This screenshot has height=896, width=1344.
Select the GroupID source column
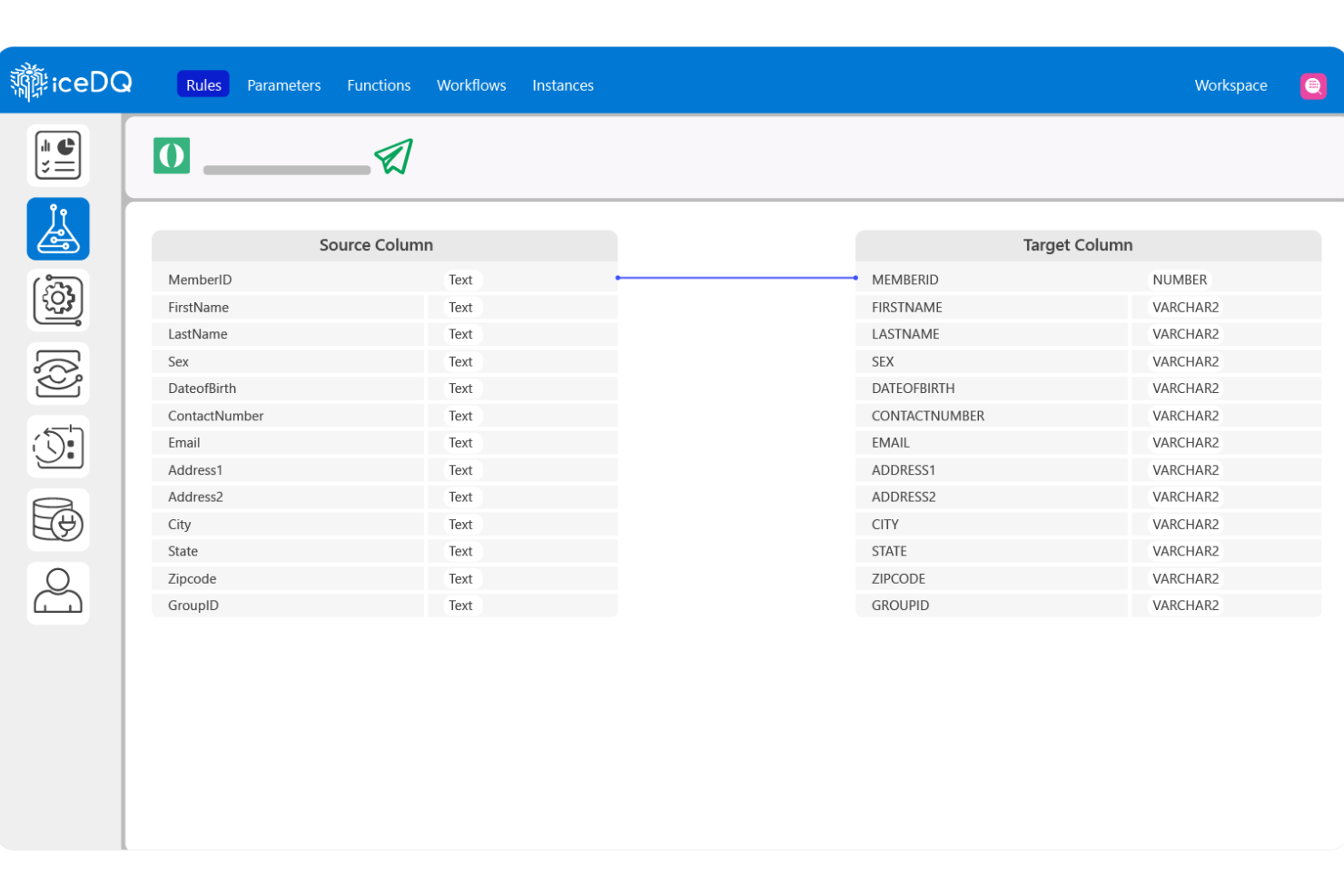pos(288,606)
